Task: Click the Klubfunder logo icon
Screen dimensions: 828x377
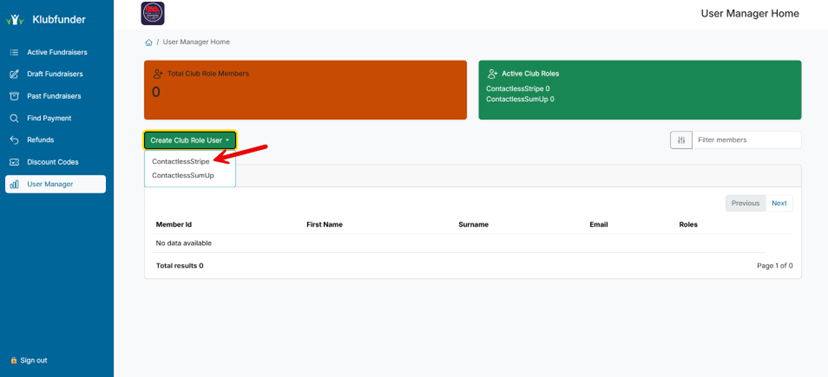Action: 15,20
